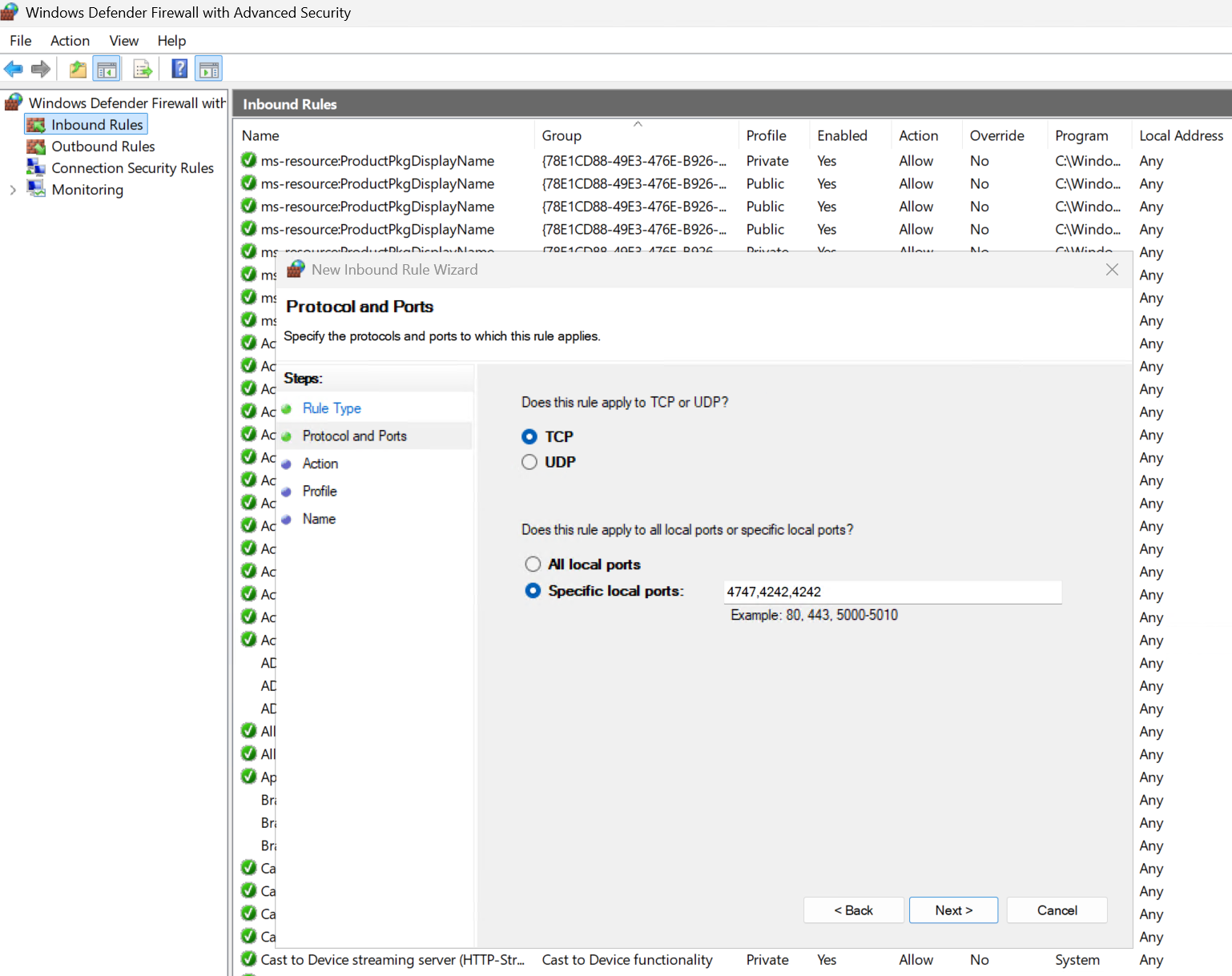
Task: Select Outbound Rules brick wall icon
Action: pos(36,147)
